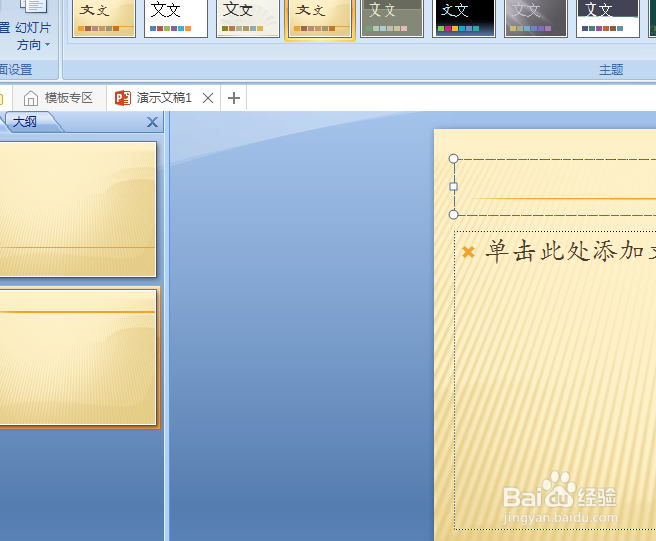Choose the dark gray gradient theme
The width and height of the screenshot is (656, 541).
click(536, 18)
